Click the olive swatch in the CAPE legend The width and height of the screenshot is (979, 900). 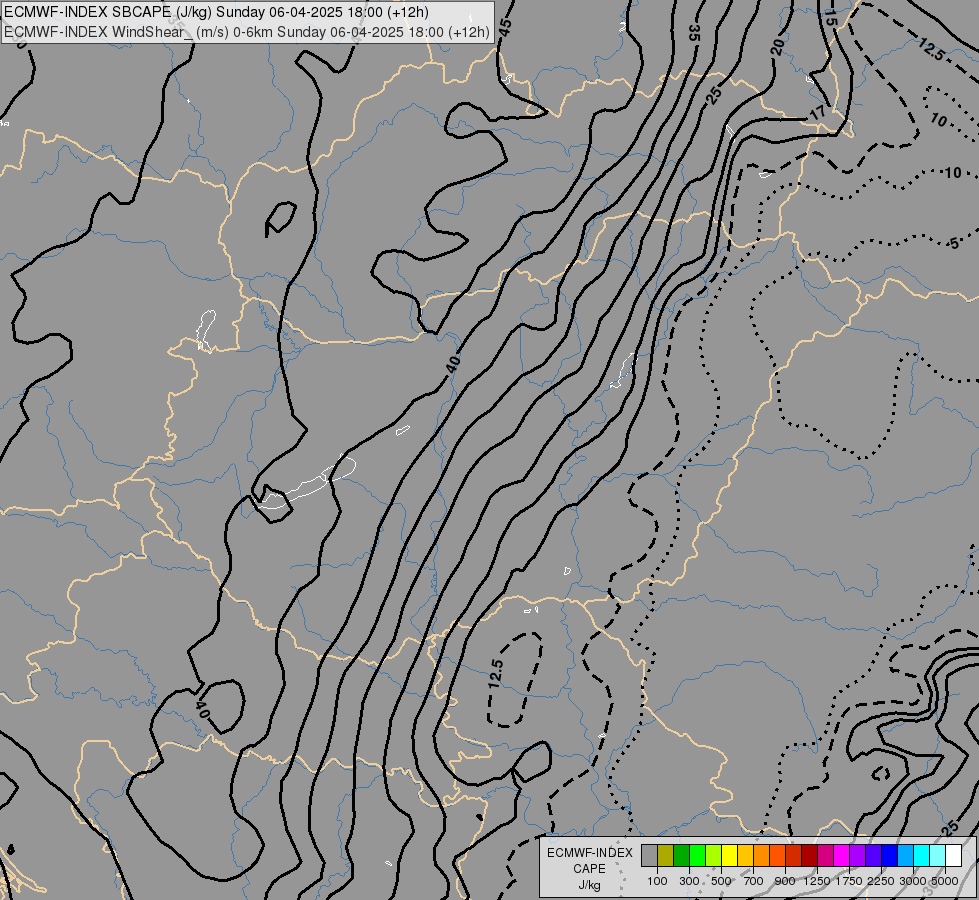click(x=665, y=856)
